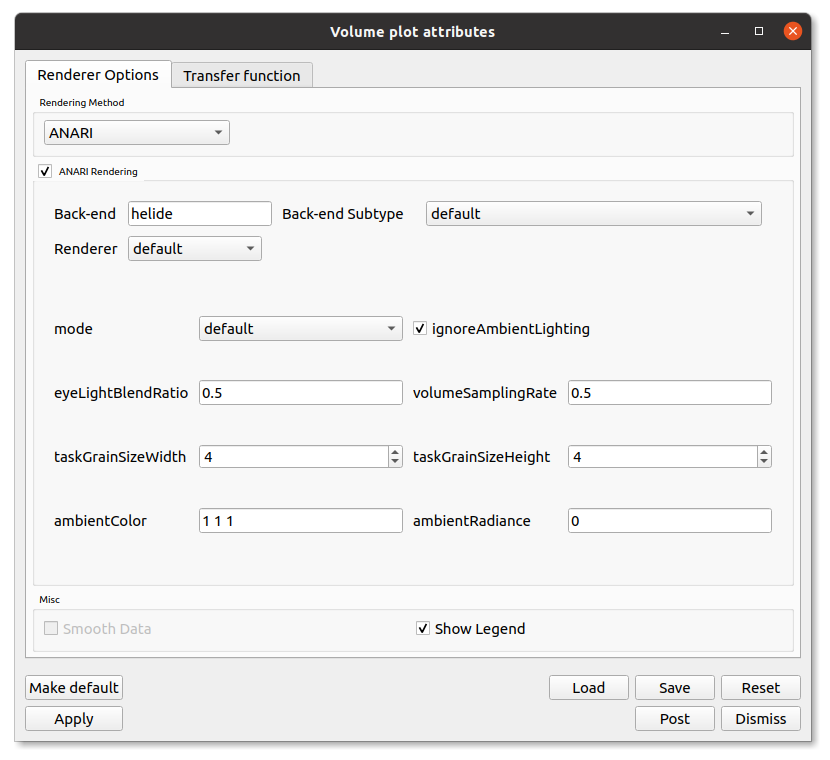Click the ambientRadiance input field
Image resolution: width=830 pixels, height=760 pixels.
coord(670,521)
